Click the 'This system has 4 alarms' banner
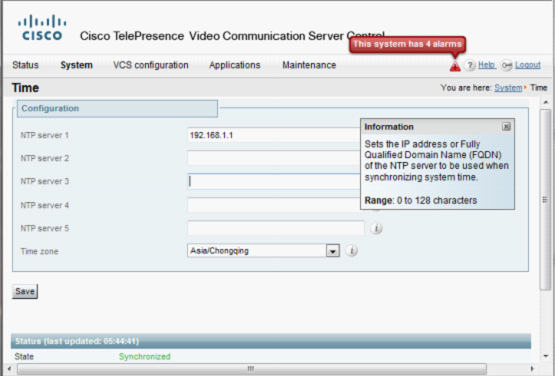This screenshot has width=555, height=376. click(x=407, y=44)
